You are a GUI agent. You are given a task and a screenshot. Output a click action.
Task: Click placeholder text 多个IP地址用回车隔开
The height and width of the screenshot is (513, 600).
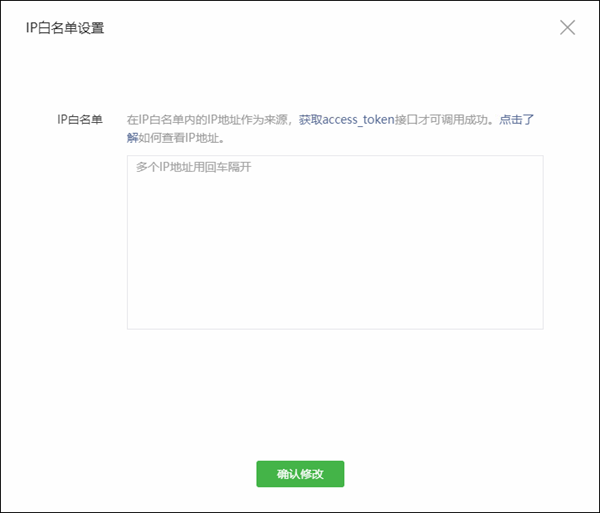[x=193, y=168]
